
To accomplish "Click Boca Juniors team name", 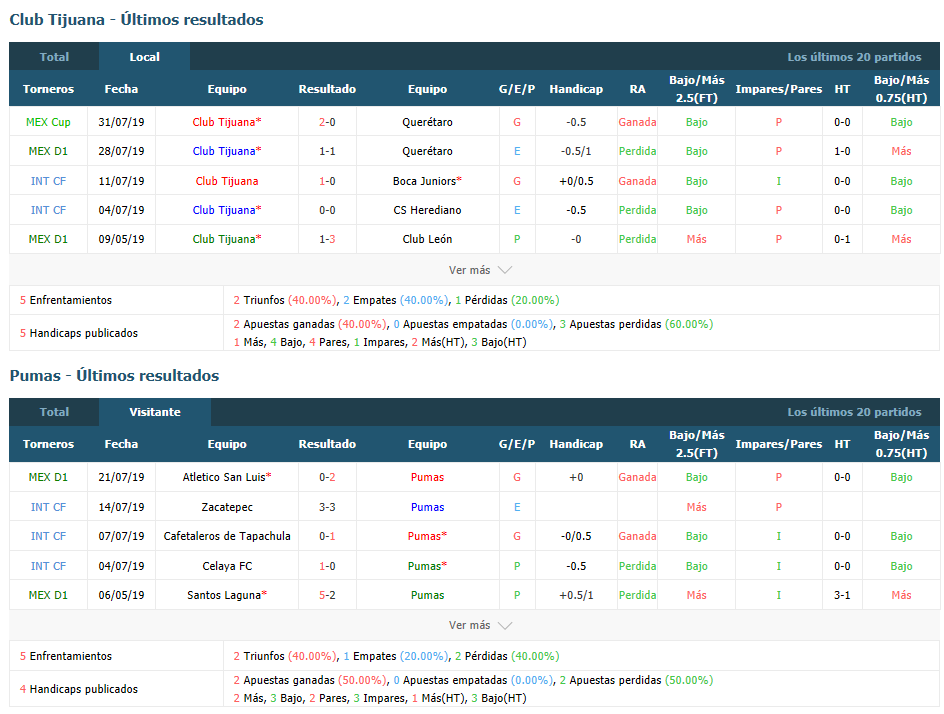I will (x=427, y=181).
